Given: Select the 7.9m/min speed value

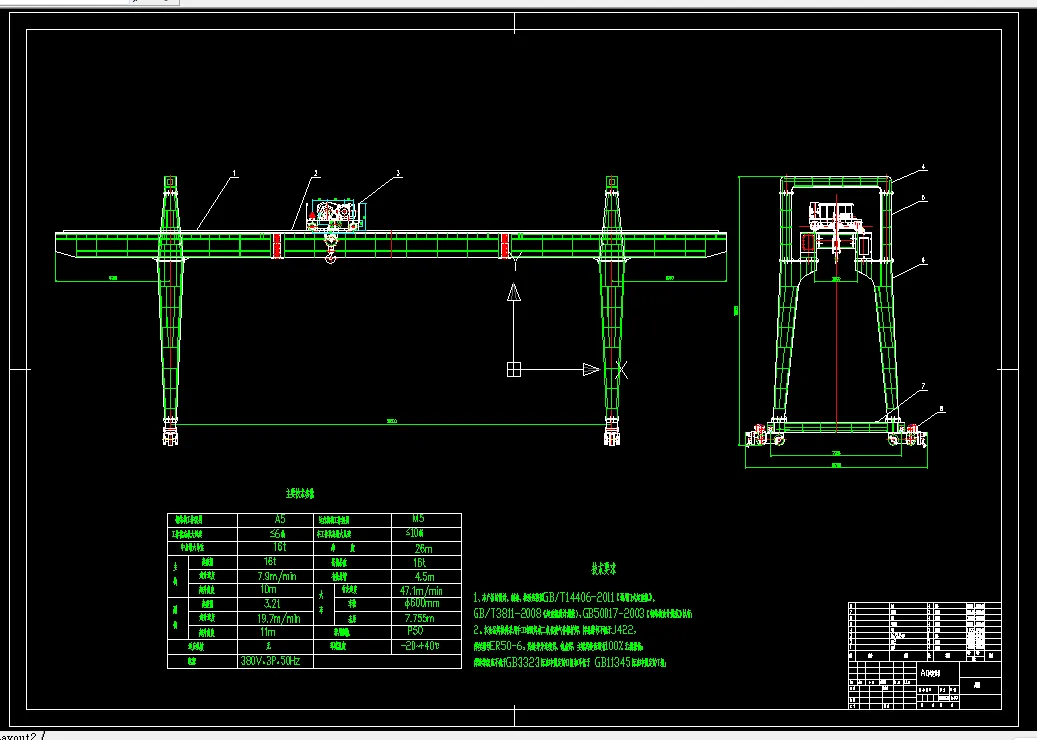Looking at the screenshot, I should pyautogui.click(x=276, y=576).
